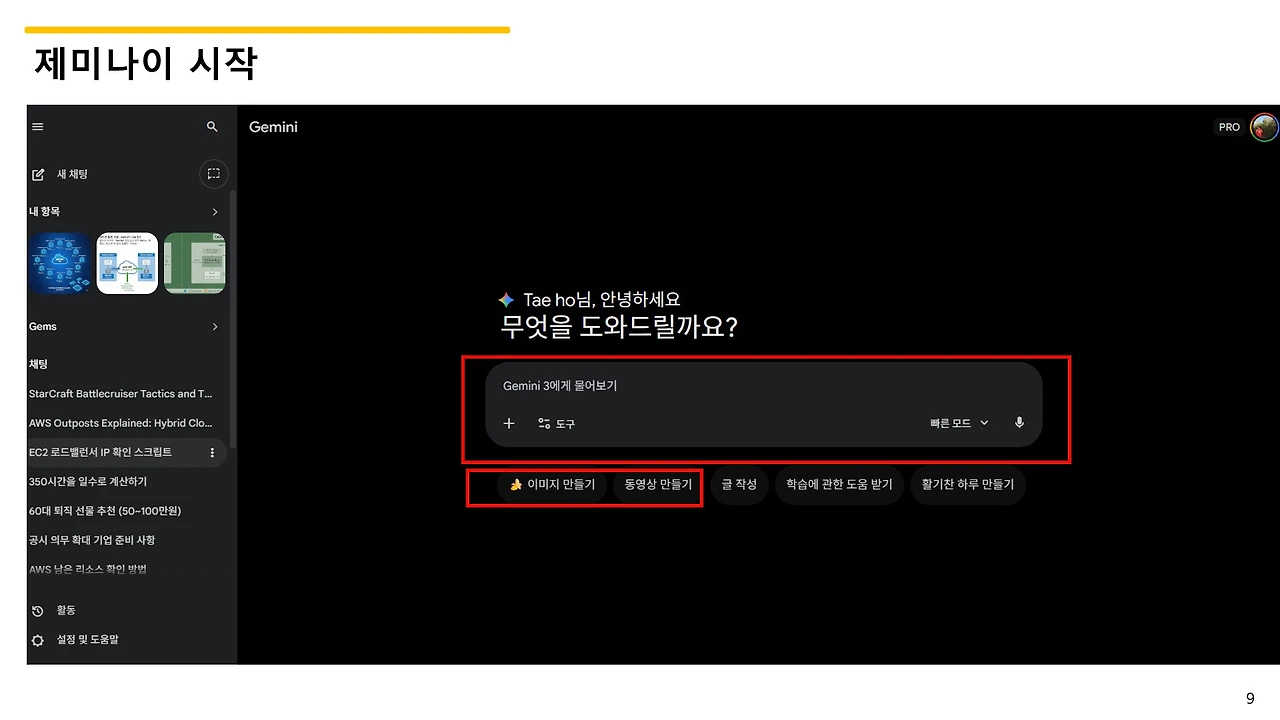Viewport: 1280px width, 720px height.
Task: Open the StarCraft Battlecruiser Tactics chat
Action: click(120, 393)
